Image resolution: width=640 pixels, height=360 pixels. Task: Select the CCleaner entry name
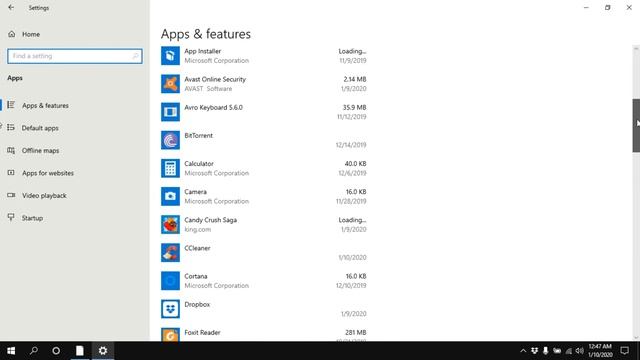[197, 248]
